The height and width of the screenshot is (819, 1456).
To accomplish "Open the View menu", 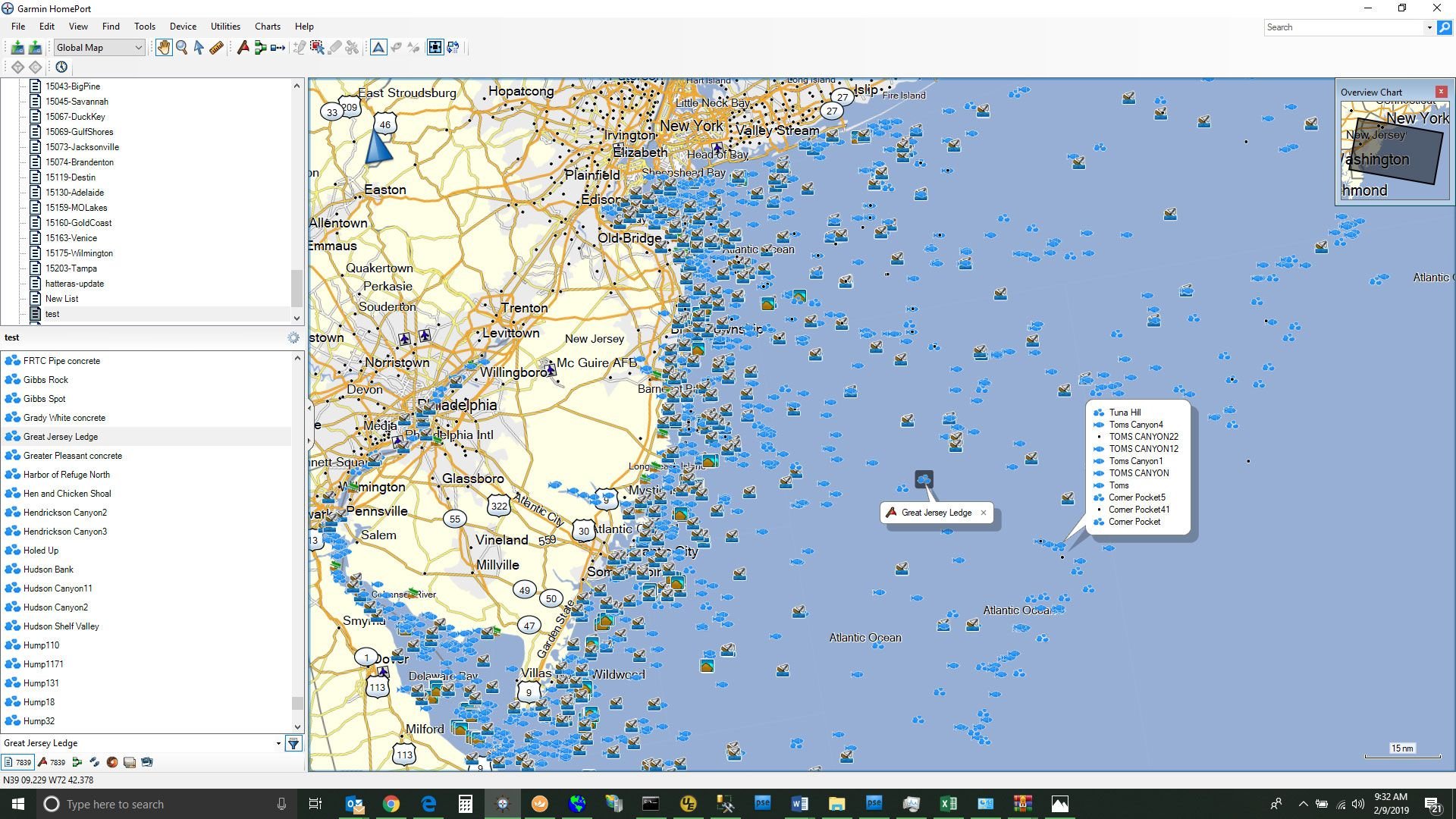I will [x=78, y=27].
